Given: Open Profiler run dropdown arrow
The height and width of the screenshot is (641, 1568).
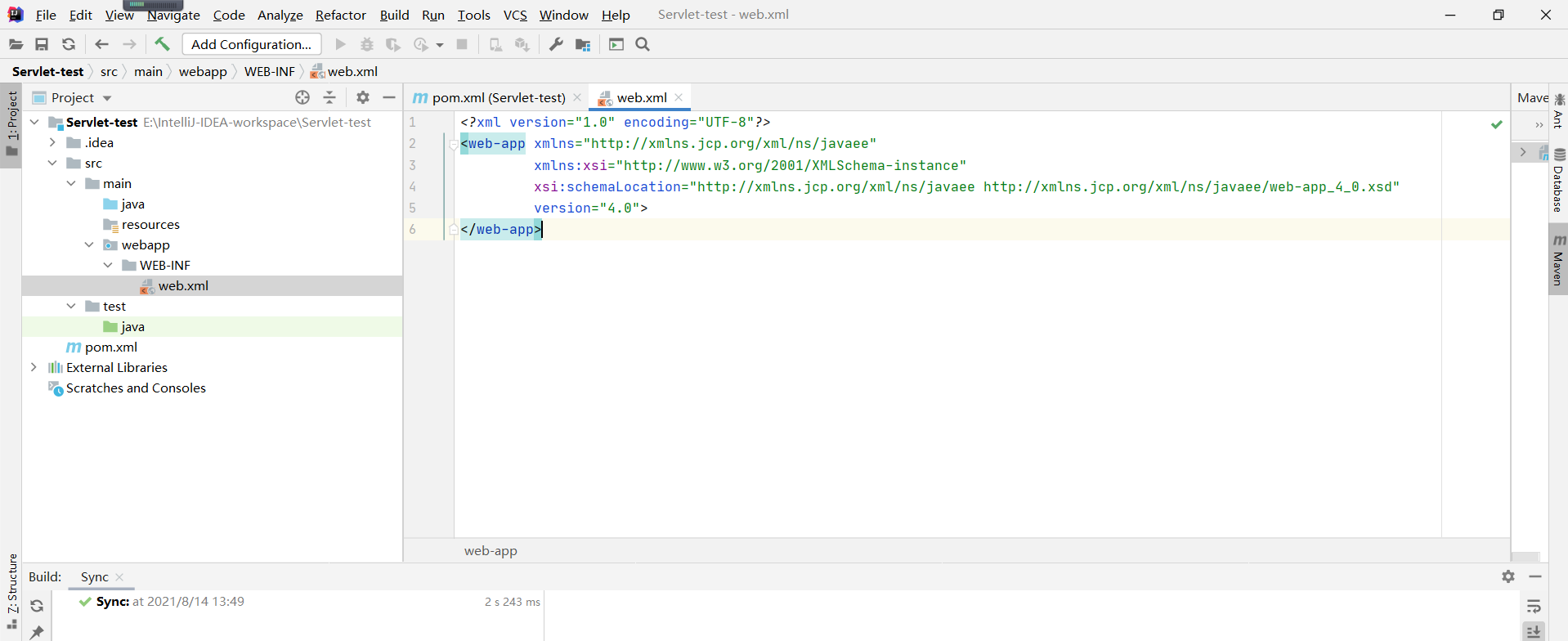Looking at the screenshot, I should [x=440, y=45].
